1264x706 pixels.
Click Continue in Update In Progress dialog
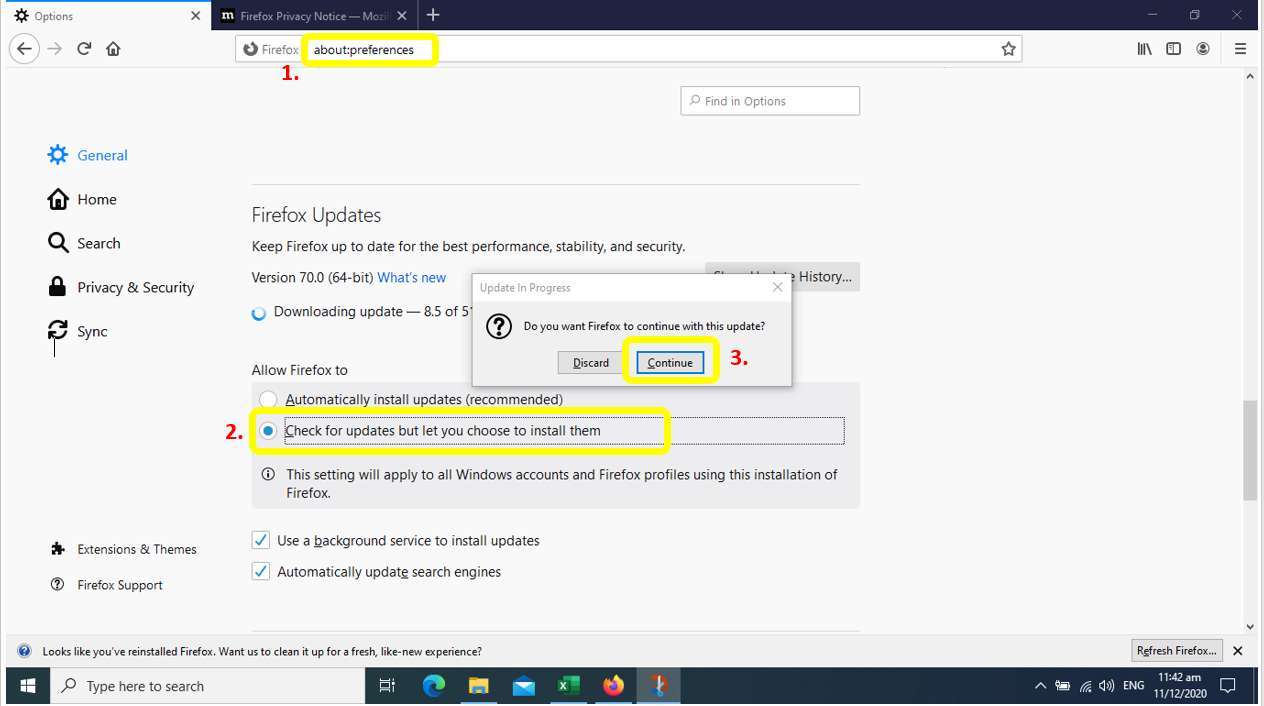coord(670,363)
